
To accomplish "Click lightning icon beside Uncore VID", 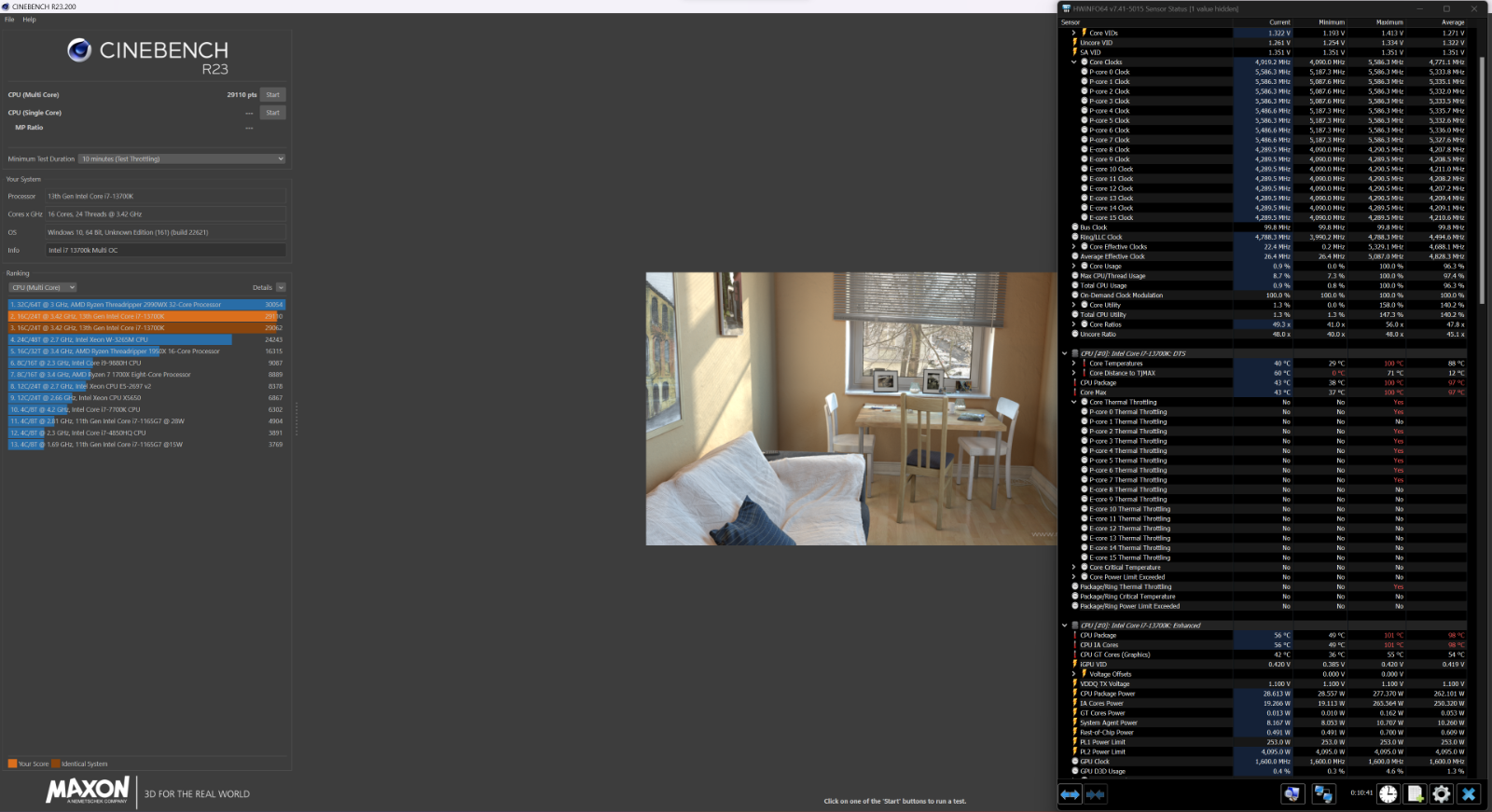I will [x=1075, y=42].
